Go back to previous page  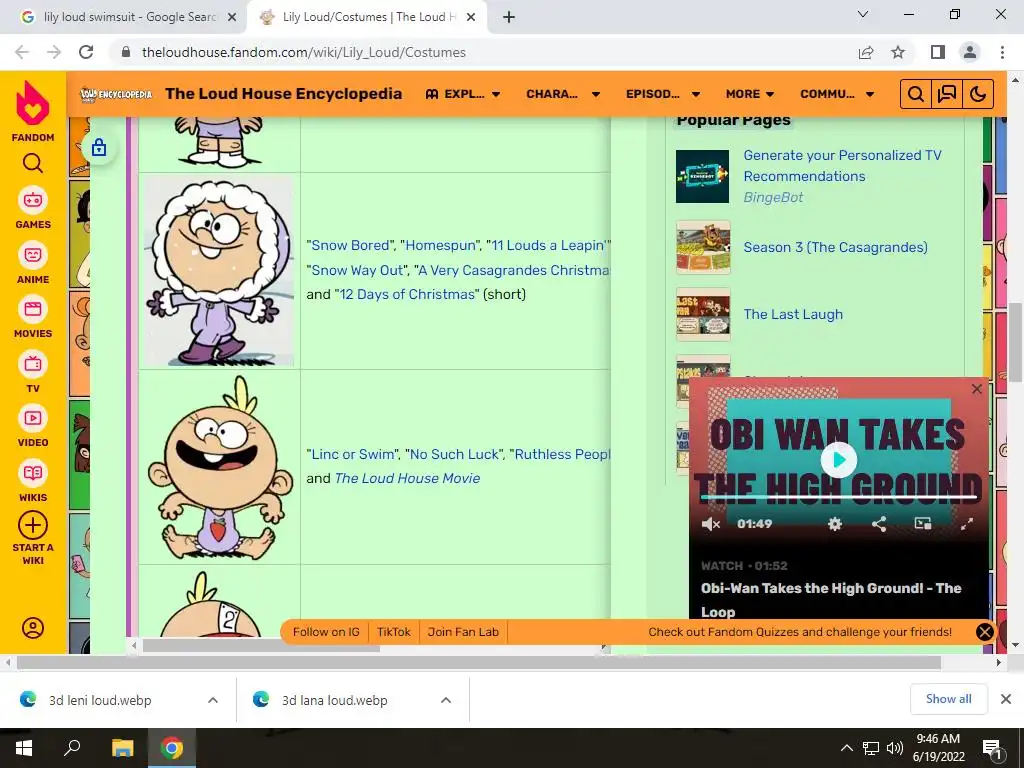tap(22, 52)
